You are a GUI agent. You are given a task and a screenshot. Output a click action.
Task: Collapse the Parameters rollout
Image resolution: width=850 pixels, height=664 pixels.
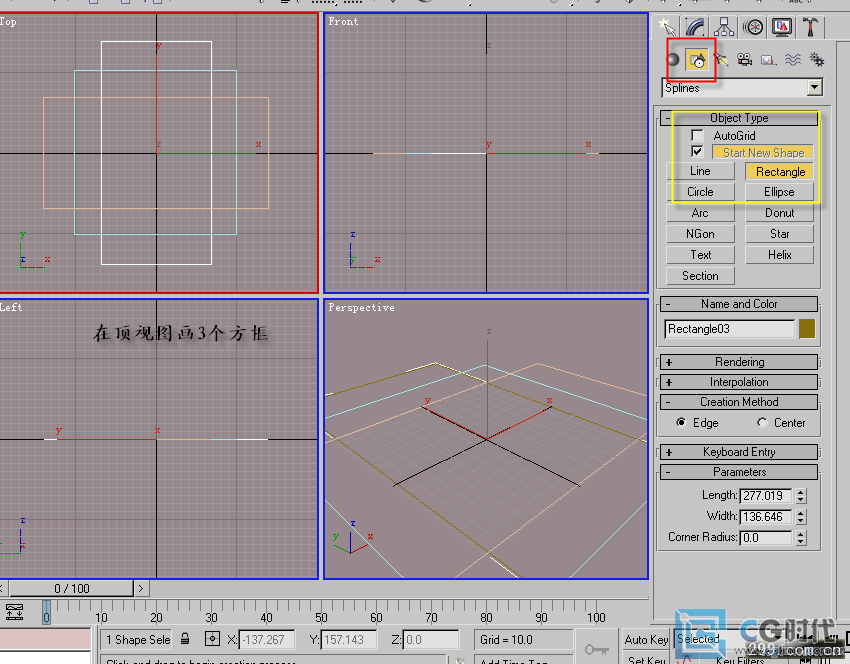point(739,472)
